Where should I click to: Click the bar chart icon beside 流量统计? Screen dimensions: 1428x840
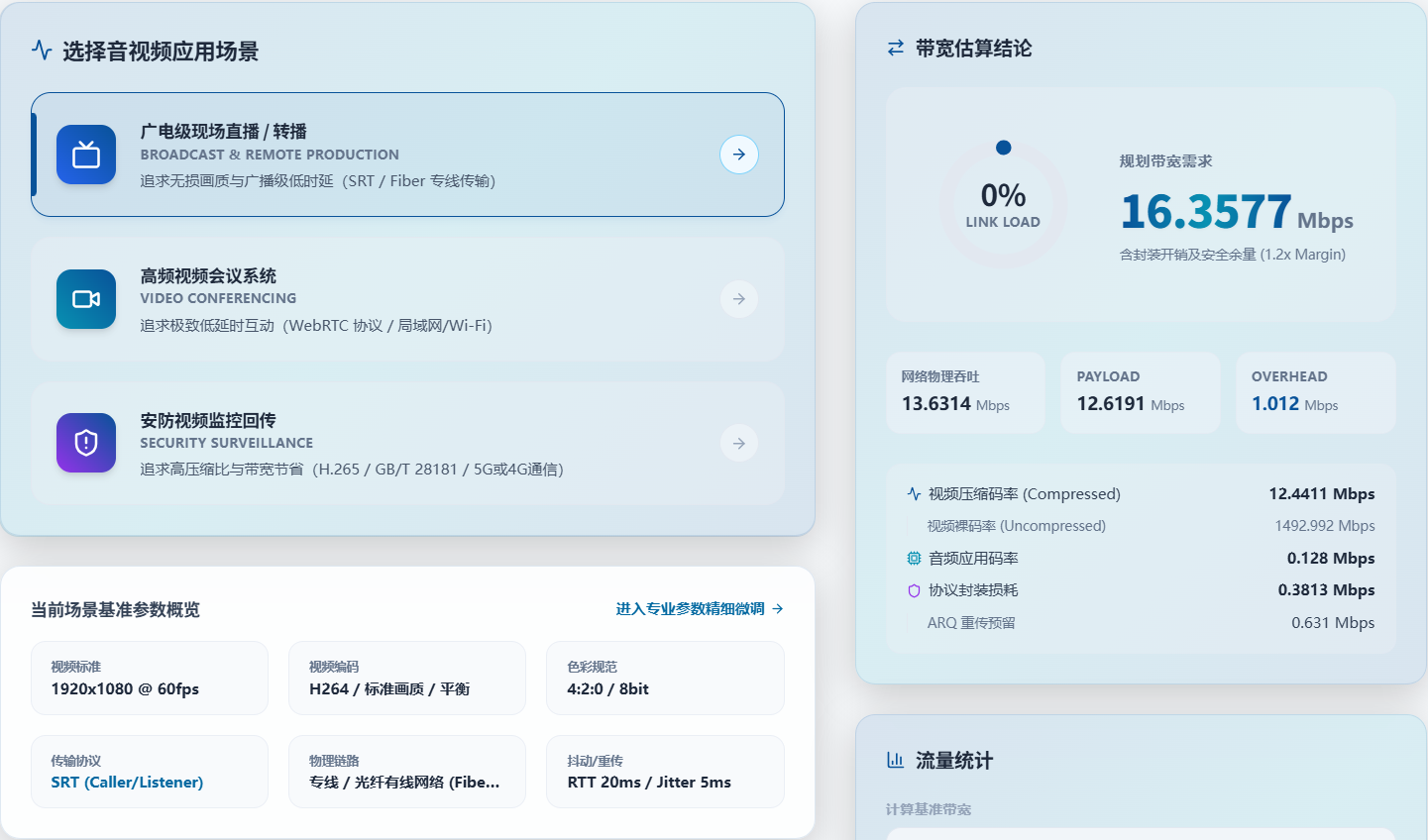point(896,760)
